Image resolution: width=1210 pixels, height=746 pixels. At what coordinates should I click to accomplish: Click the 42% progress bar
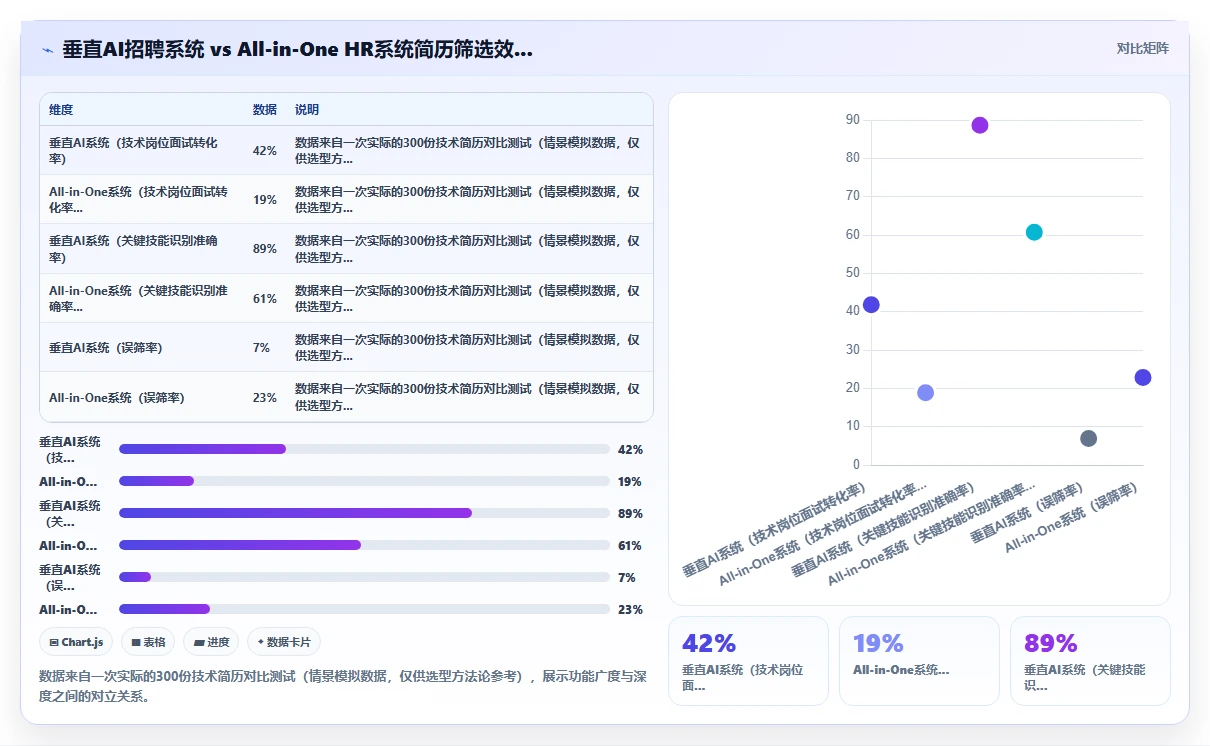click(364, 449)
